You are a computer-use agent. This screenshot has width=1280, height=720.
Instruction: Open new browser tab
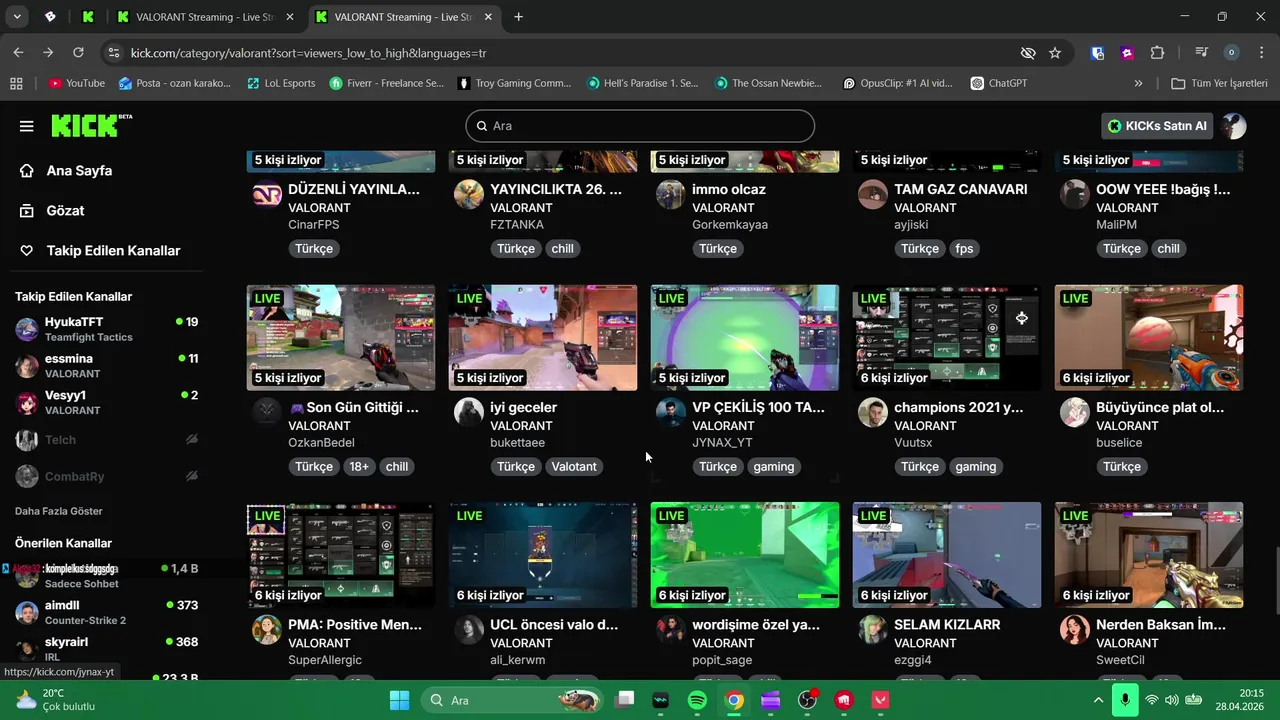(518, 17)
